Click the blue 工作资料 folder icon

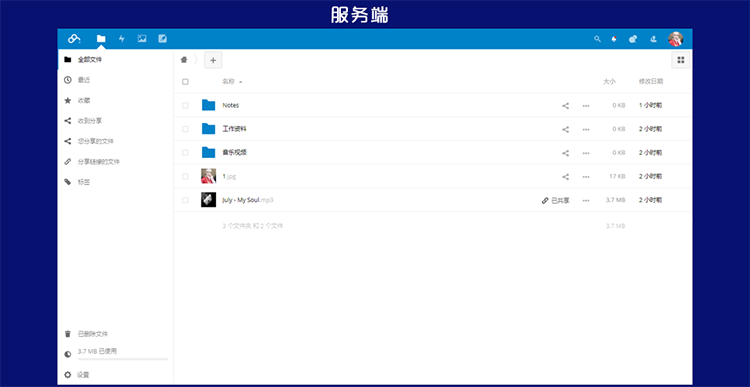pos(209,129)
